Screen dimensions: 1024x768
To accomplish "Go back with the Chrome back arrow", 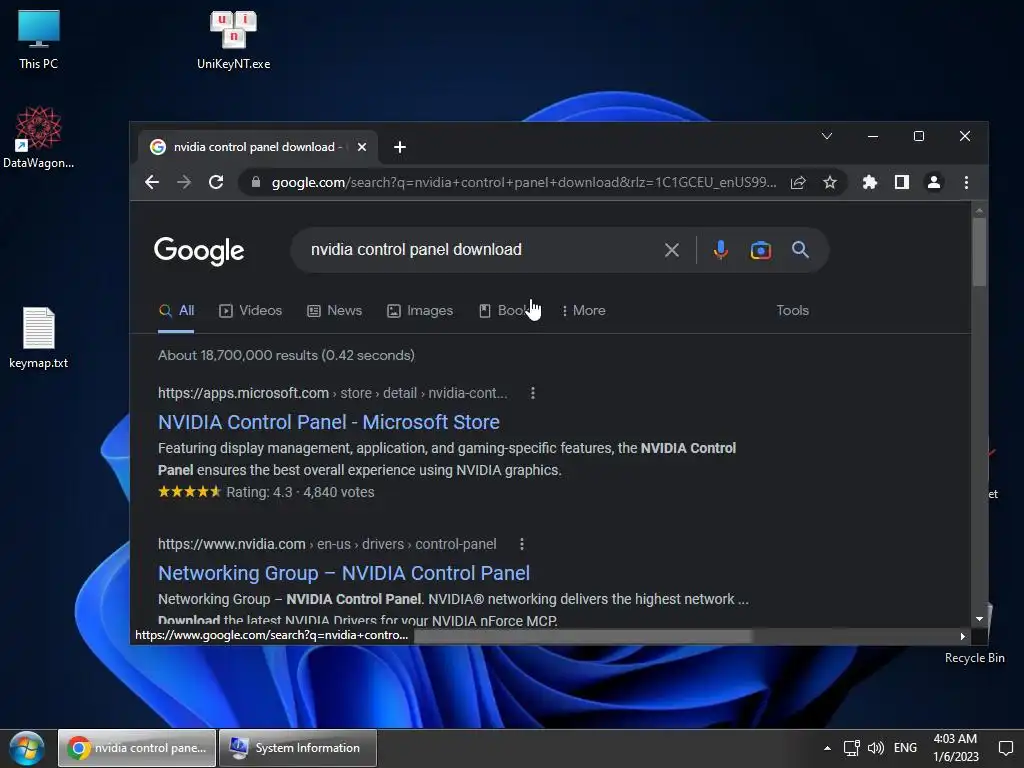I will [x=152, y=182].
